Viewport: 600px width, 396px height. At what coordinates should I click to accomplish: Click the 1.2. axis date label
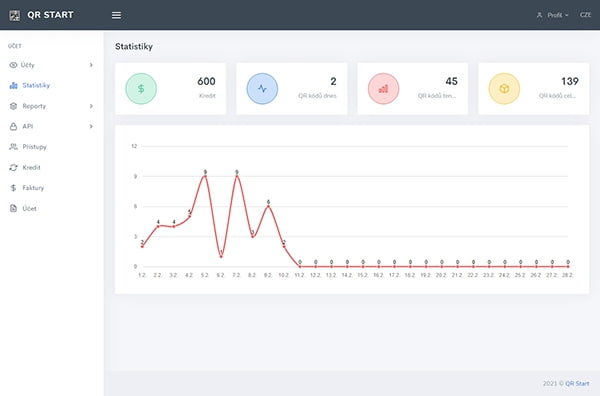coord(142,275)
